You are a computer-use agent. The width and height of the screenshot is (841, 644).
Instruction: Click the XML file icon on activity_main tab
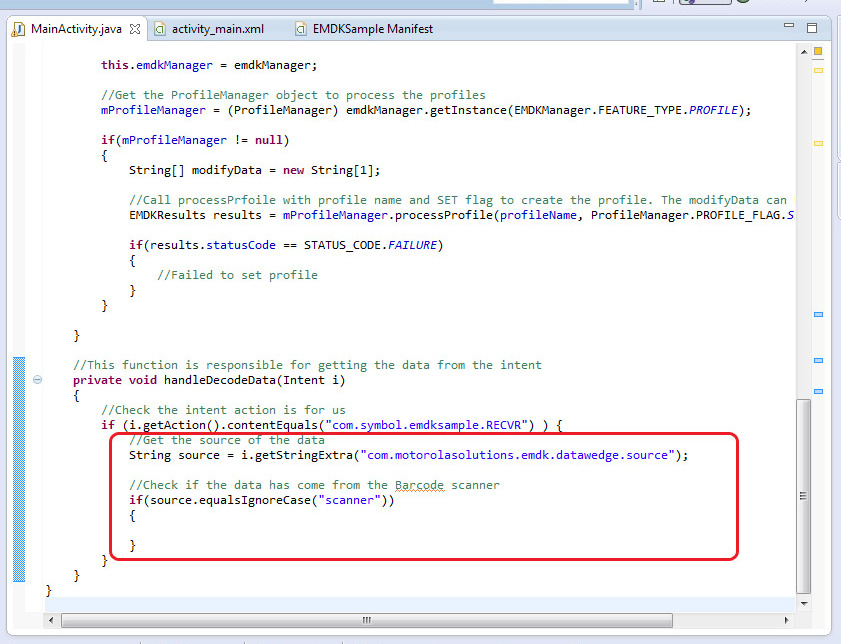159,29
